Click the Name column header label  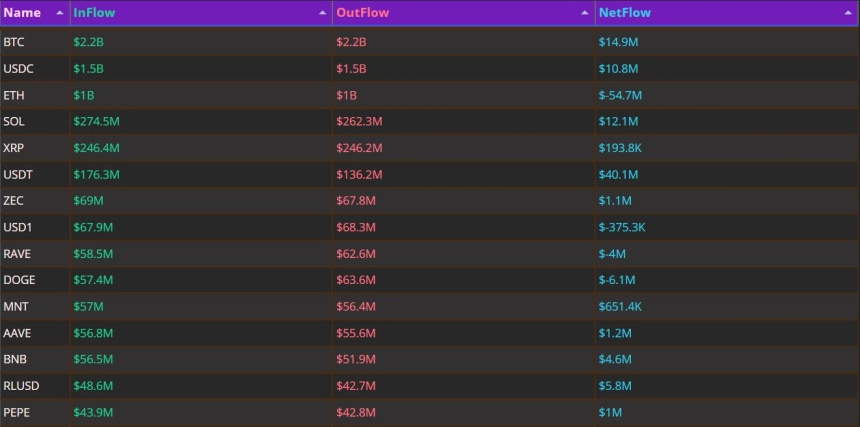tap(22, 13)
